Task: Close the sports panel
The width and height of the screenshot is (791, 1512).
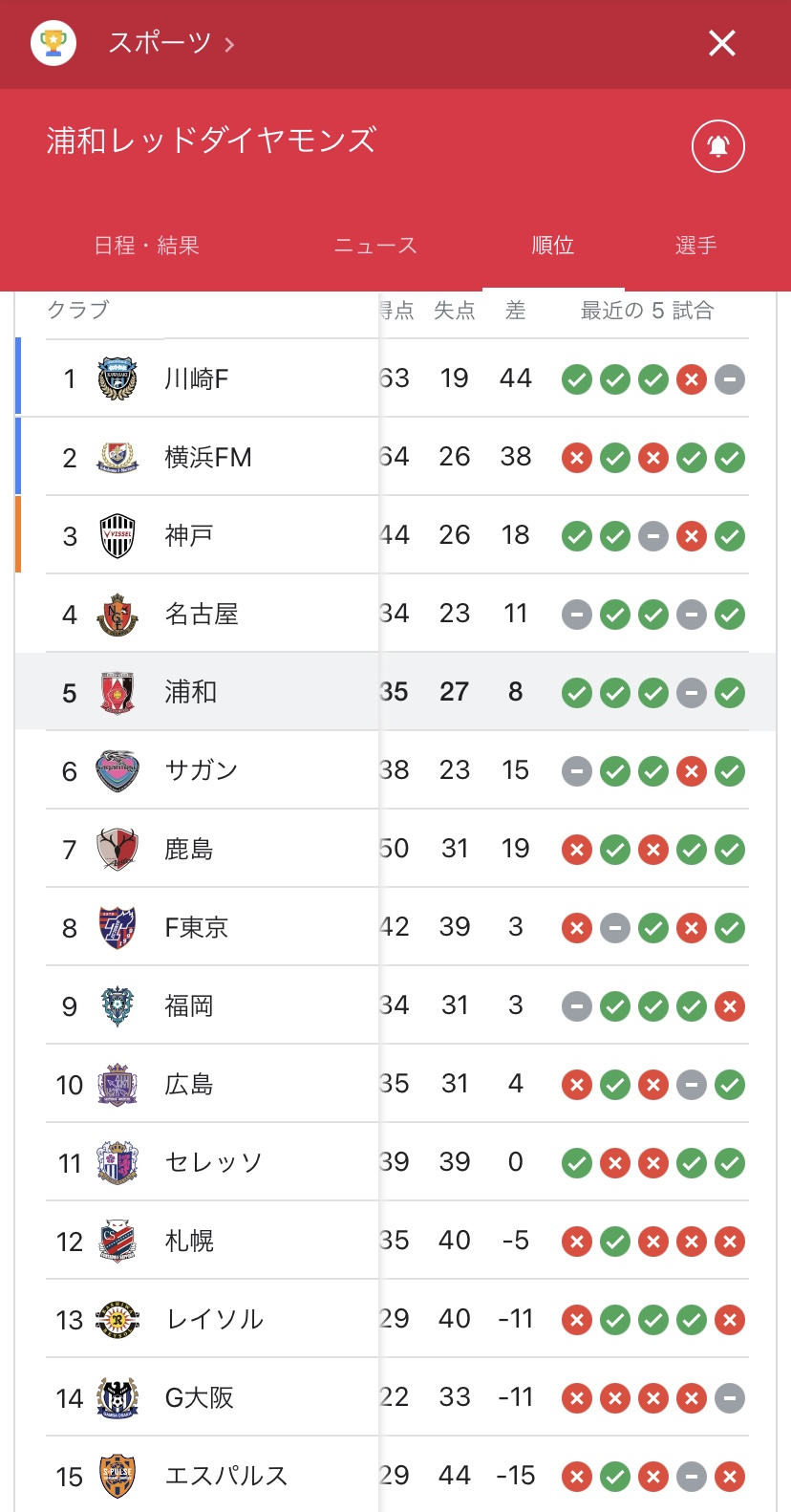Action: coord(722,43)
